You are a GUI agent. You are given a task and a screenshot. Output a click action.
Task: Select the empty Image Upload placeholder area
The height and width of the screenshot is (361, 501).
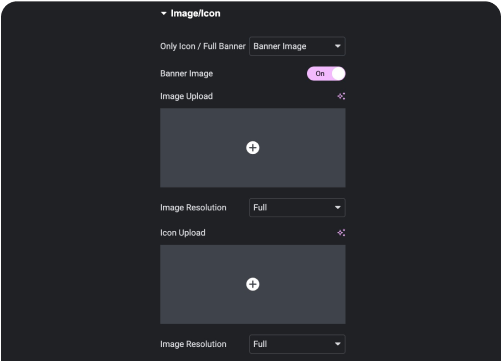pos(253,148)
